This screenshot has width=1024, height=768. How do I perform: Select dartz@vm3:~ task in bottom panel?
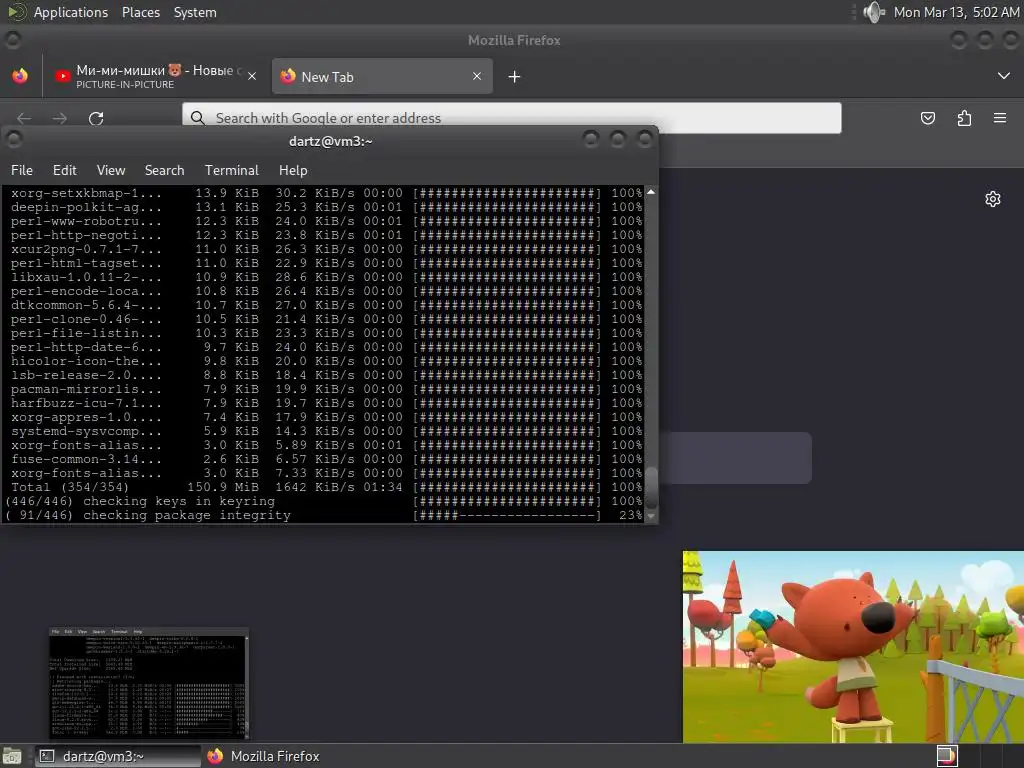118,756
